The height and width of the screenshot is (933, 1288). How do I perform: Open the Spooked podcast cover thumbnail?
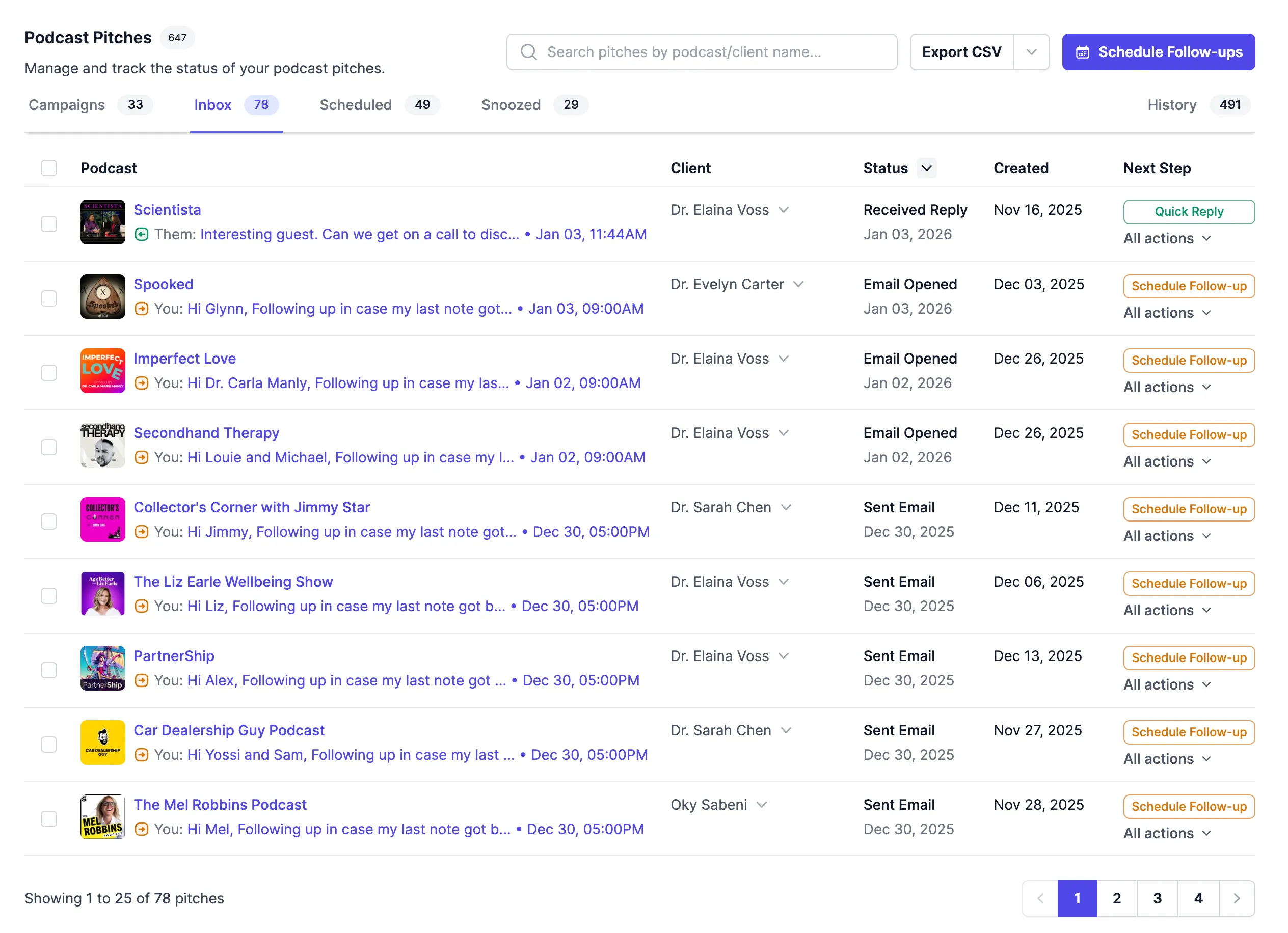tap(103, 296)
